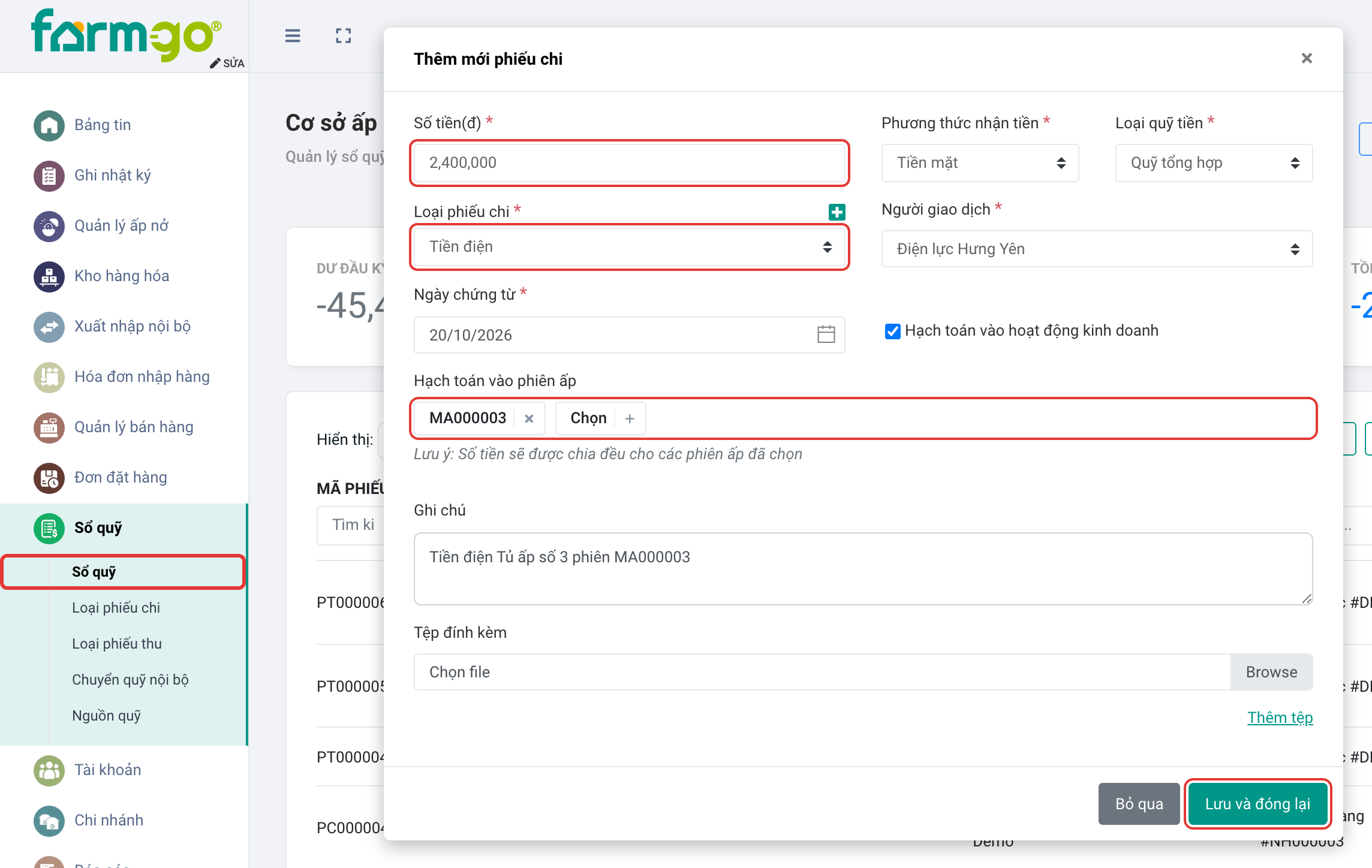Open Nguồn quỹ submenu item
Screen dimensions: 1372x868
tap(106, 716)
